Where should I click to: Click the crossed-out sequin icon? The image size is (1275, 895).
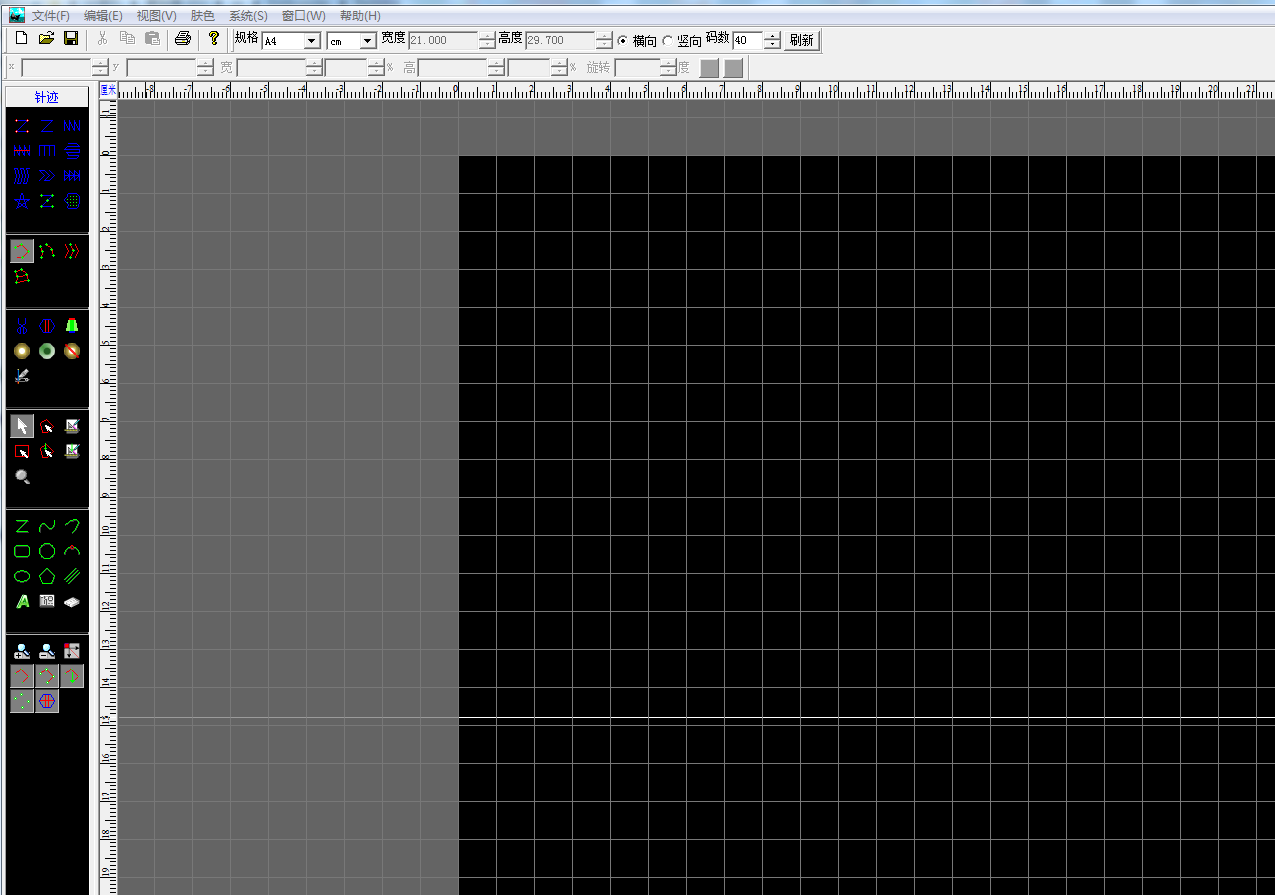coord(72,351)
